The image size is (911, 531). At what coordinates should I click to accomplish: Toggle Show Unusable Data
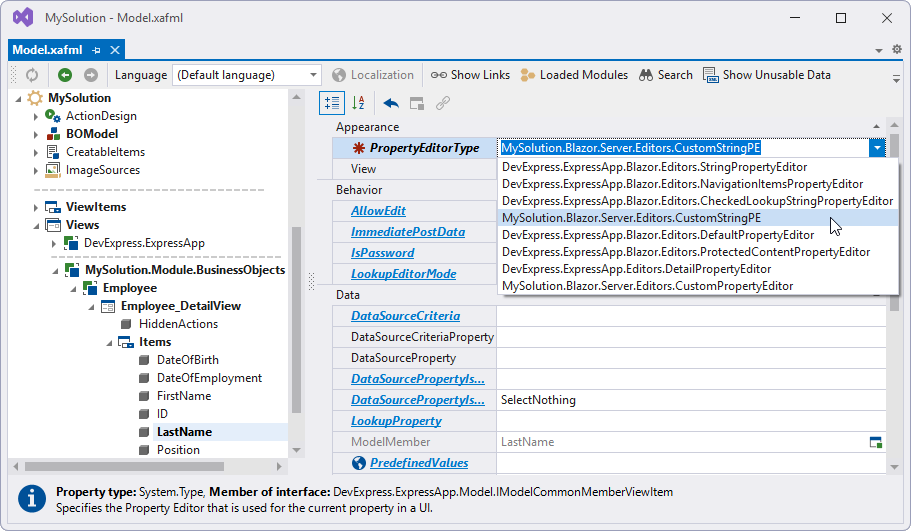point(767,75)
